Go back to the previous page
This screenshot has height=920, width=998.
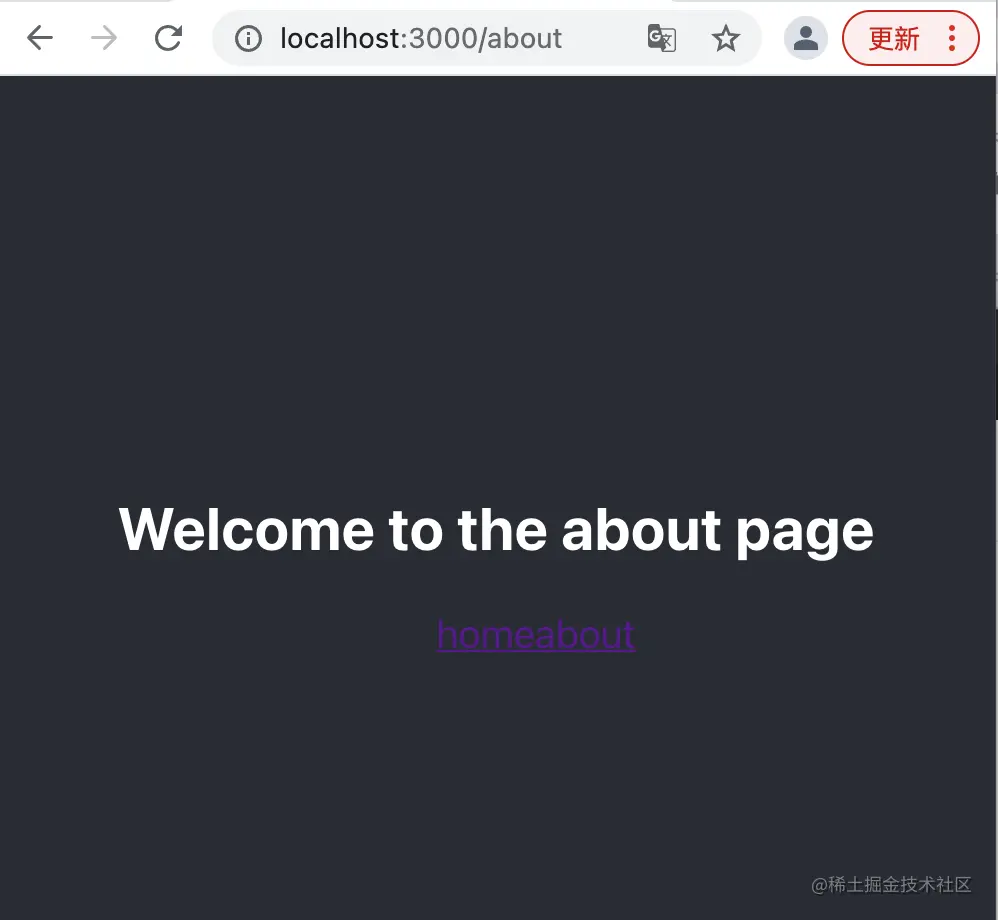tap(39, 38)
